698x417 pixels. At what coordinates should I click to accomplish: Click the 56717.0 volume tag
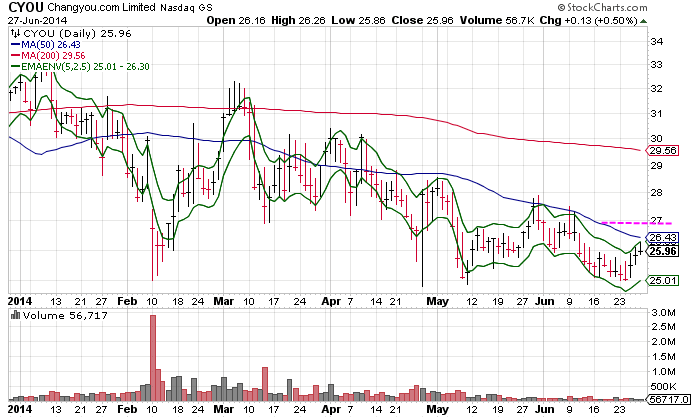[669, 400]
